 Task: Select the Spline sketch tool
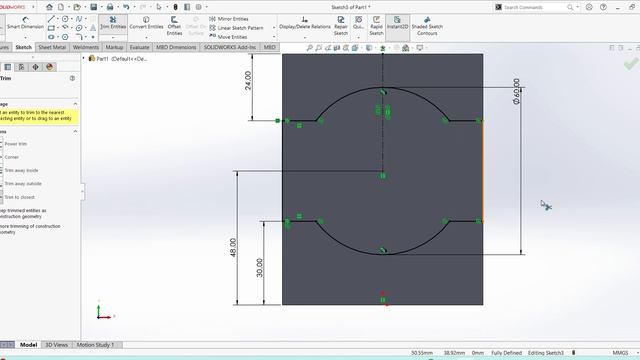[x=79, y=19]
